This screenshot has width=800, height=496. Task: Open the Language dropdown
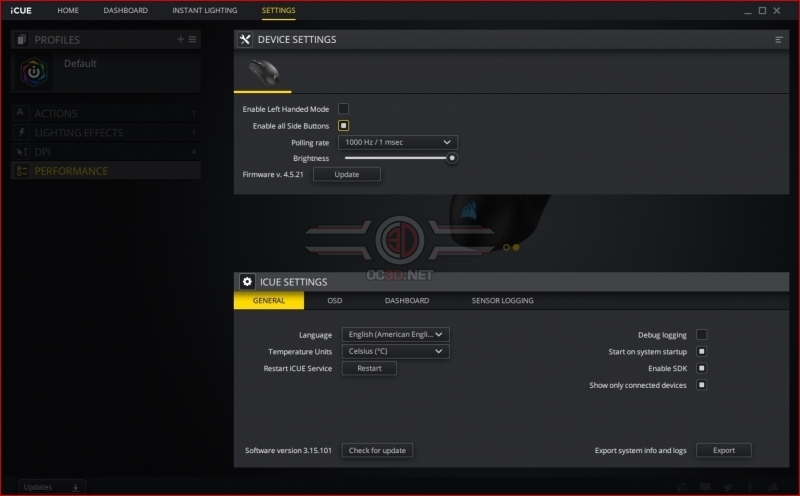[395, 334]
